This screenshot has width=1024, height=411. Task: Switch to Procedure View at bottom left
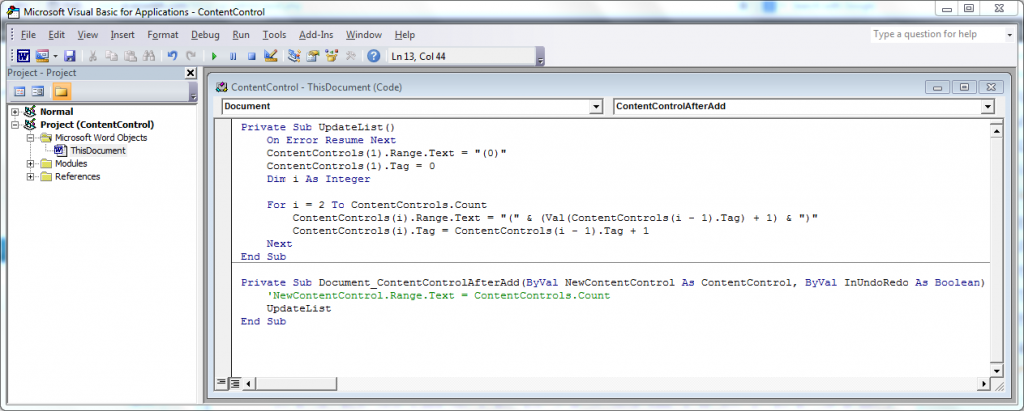[222, 382]
